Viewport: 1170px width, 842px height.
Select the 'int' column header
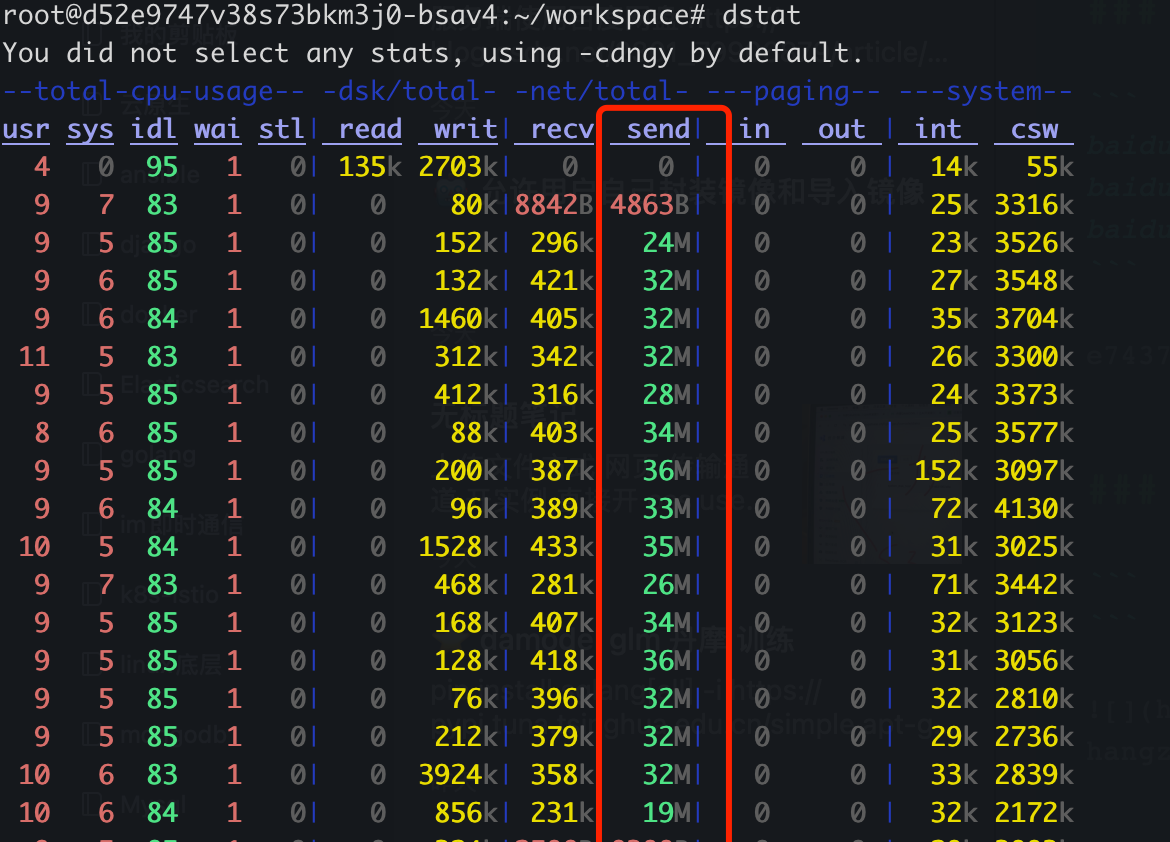(938, 129)
